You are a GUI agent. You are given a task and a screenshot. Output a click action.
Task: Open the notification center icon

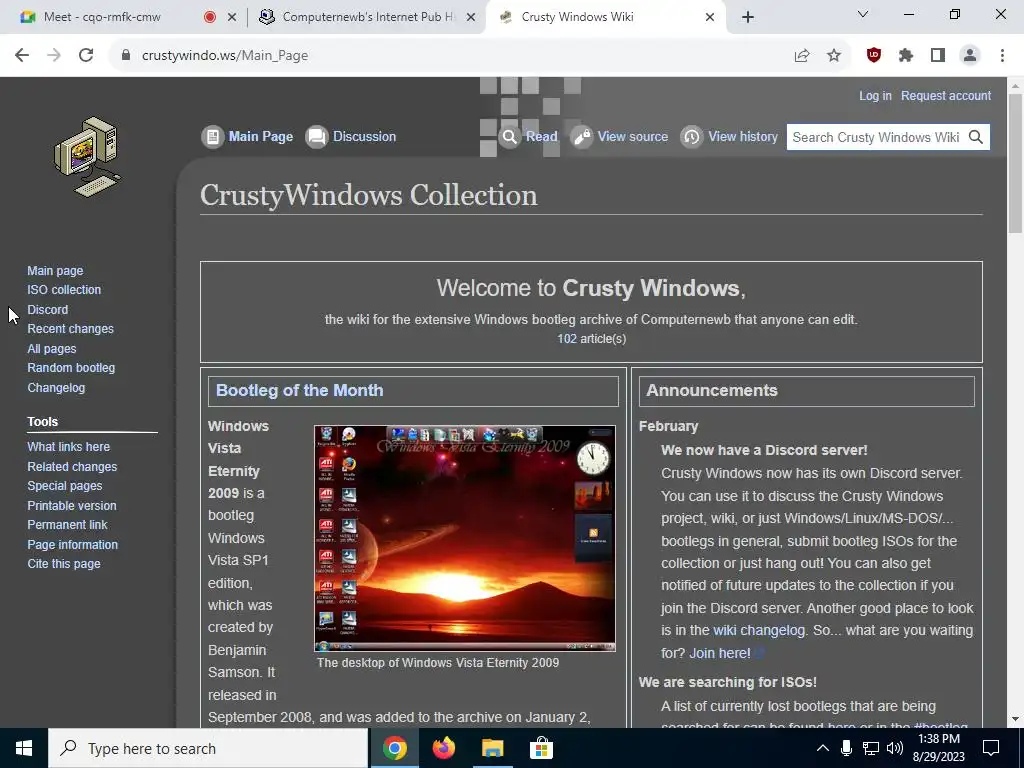click(991, 748)
